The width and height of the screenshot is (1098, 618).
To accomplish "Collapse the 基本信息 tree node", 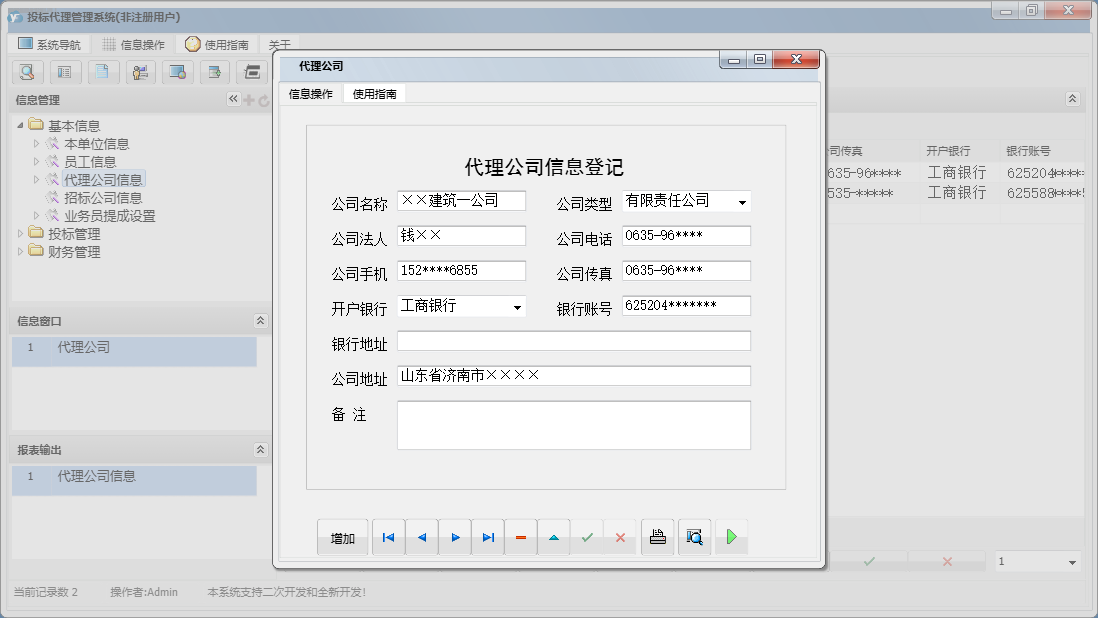I will tap(20, 125).
